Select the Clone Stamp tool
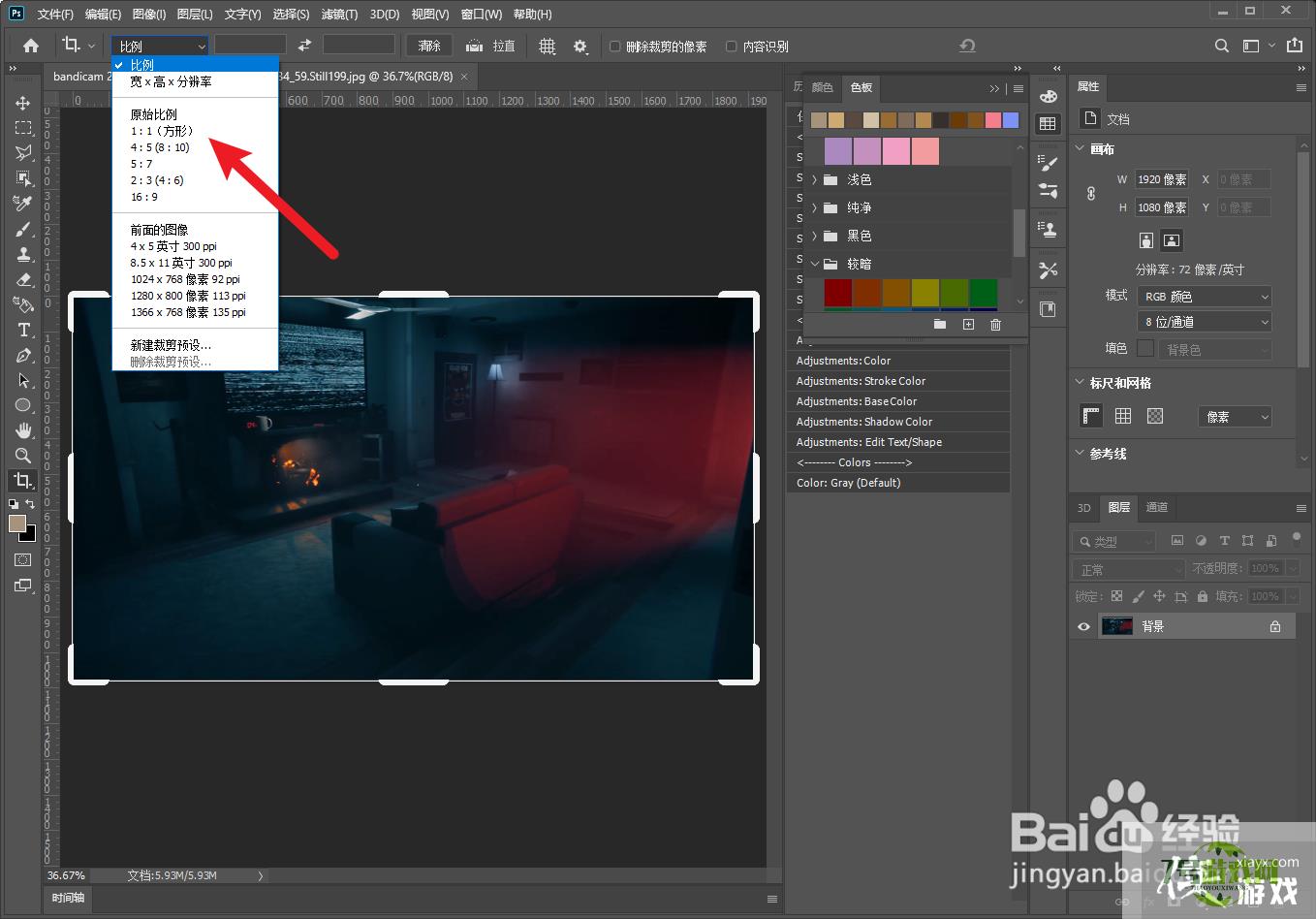This screenshot has height=919, width=1316. click(22, 254)
